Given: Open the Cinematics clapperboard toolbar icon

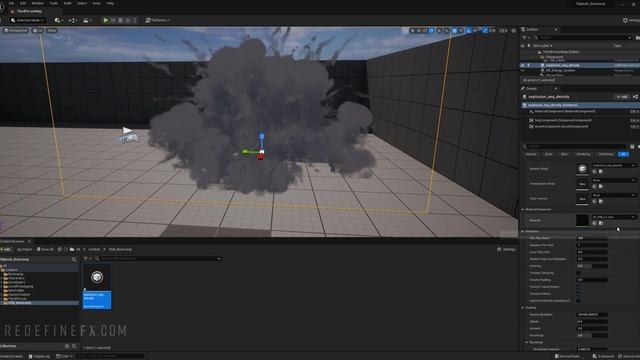Looking at the screenshot, I should coord(87,20).
